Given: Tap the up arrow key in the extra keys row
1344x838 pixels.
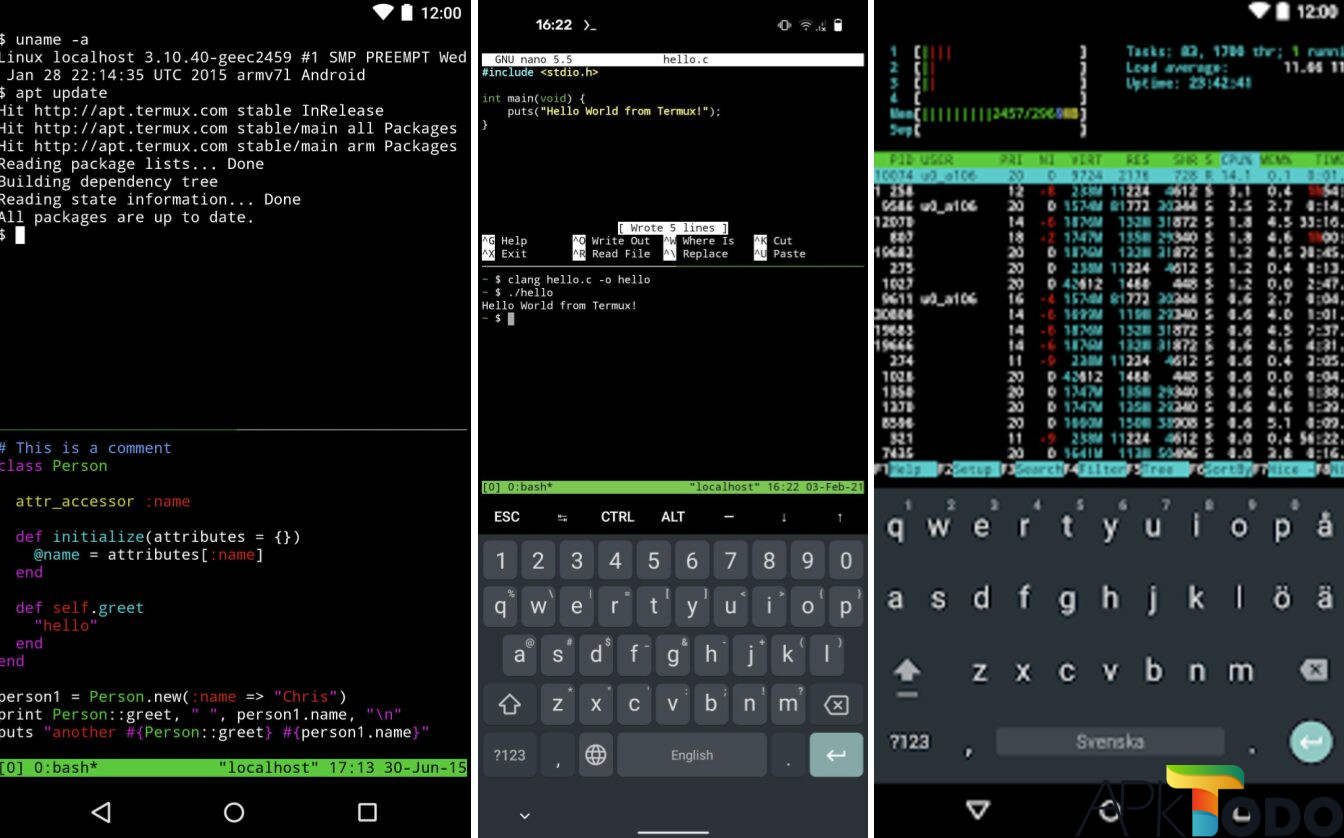Looking at the screenshot, I should [839, 517].
